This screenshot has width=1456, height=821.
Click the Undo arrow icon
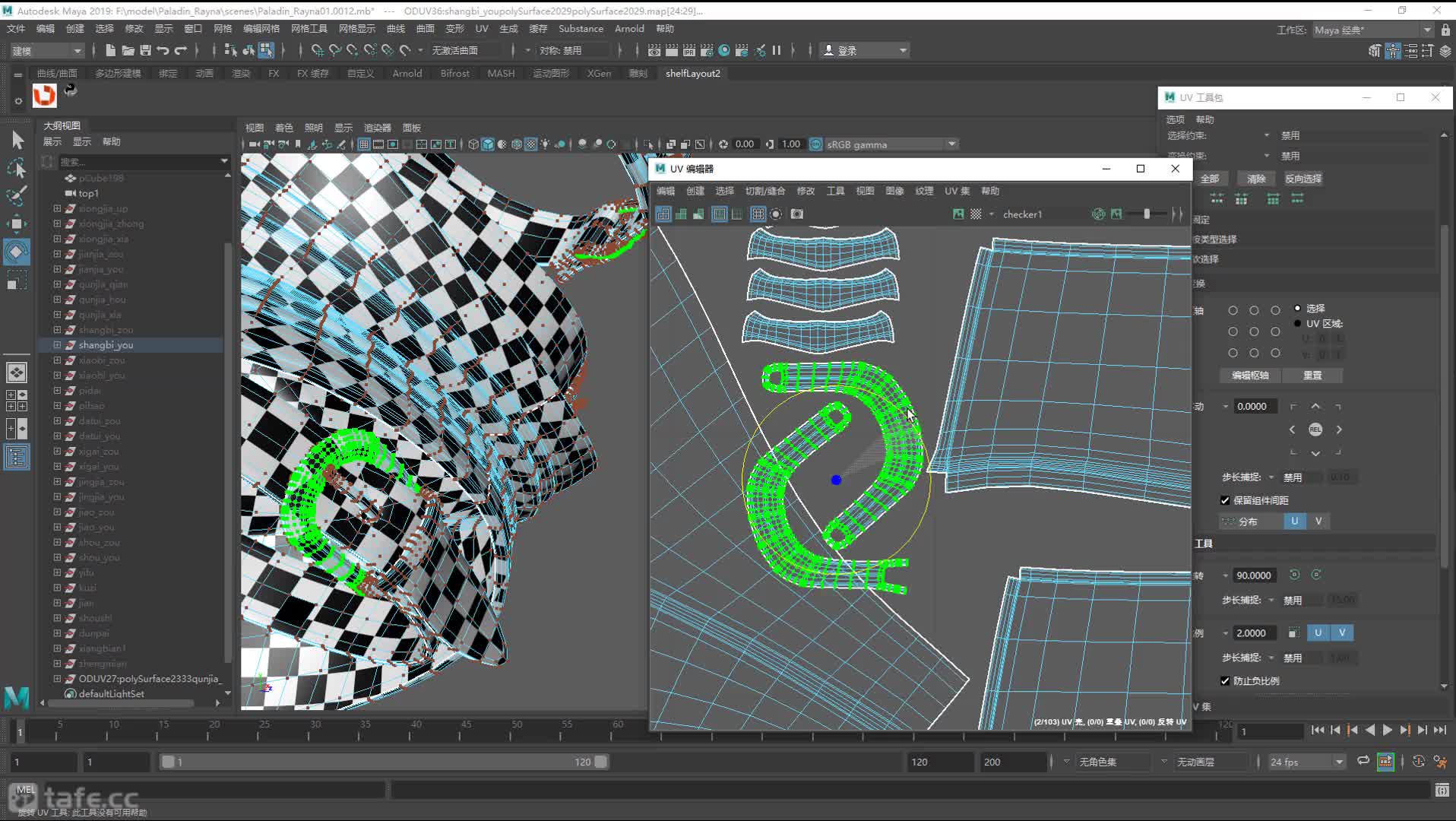click(x=163, y=50)
